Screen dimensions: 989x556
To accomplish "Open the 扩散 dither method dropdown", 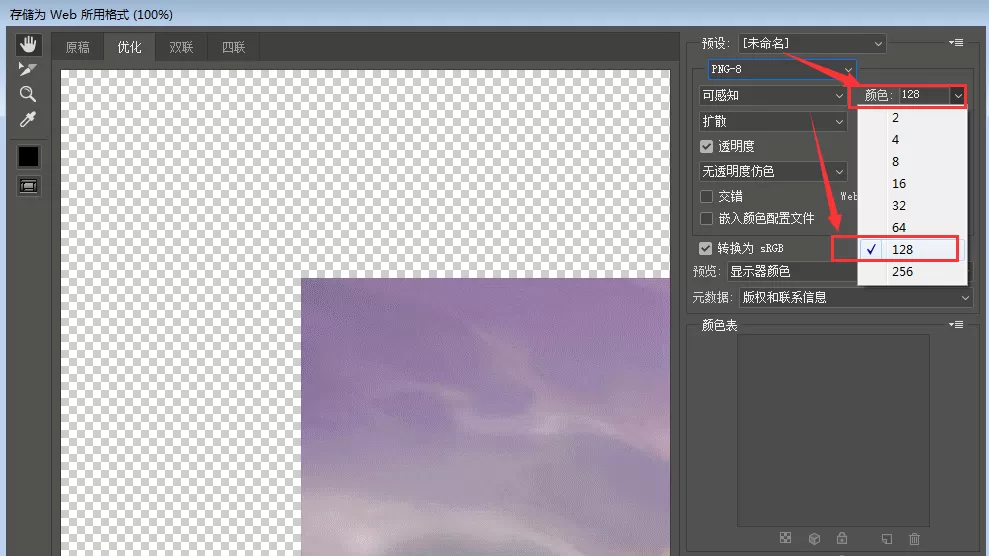I will tap(773, 121).
